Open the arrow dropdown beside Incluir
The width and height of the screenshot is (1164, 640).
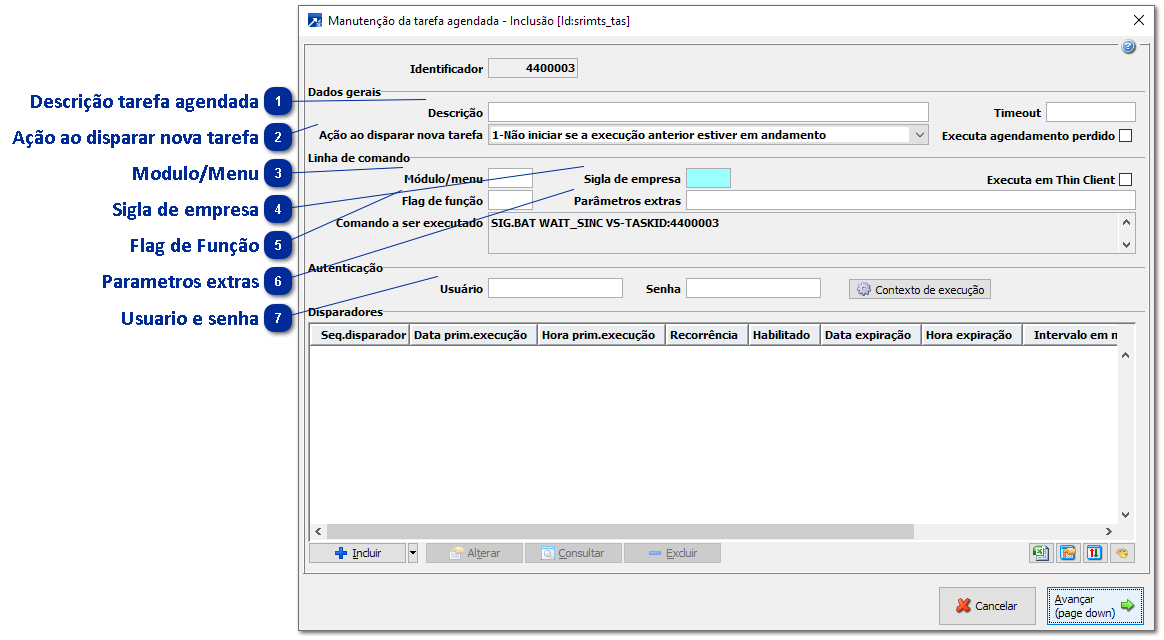(x=413, y=553)
